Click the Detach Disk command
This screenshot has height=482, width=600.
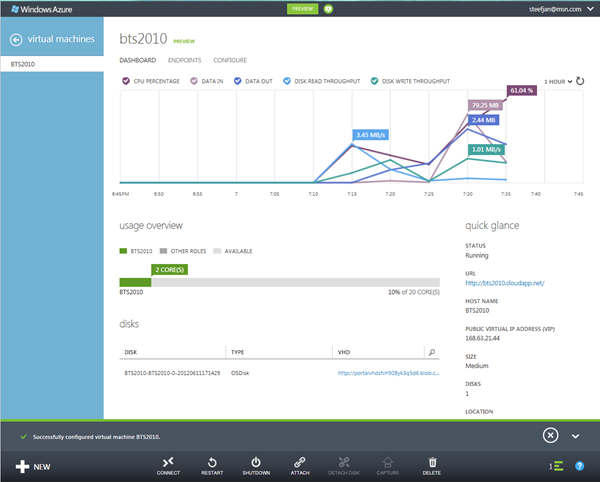click(344, 466)
